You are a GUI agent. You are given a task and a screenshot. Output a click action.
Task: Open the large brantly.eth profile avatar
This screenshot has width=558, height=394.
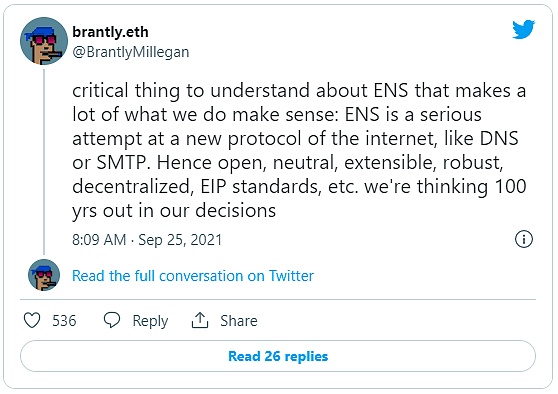click(44, 41)
